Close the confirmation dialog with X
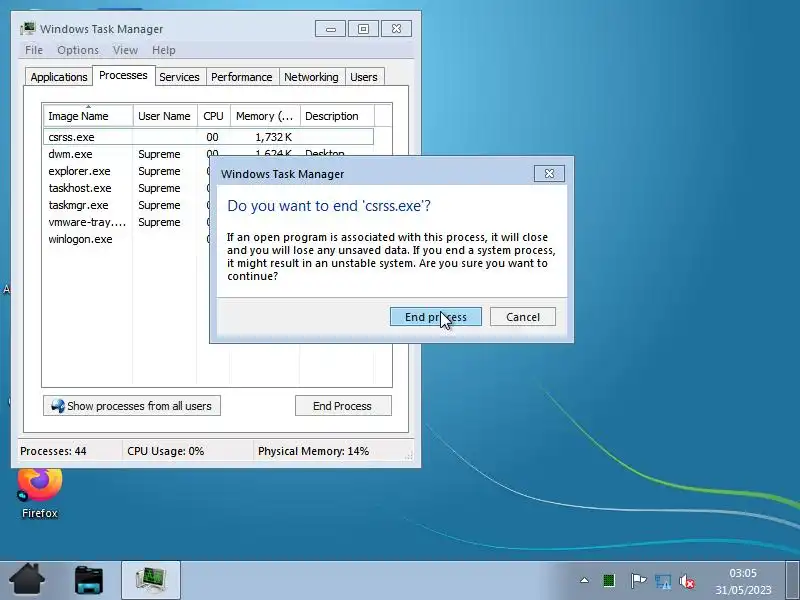Viewport: 800px width, 600px height. 549,173
